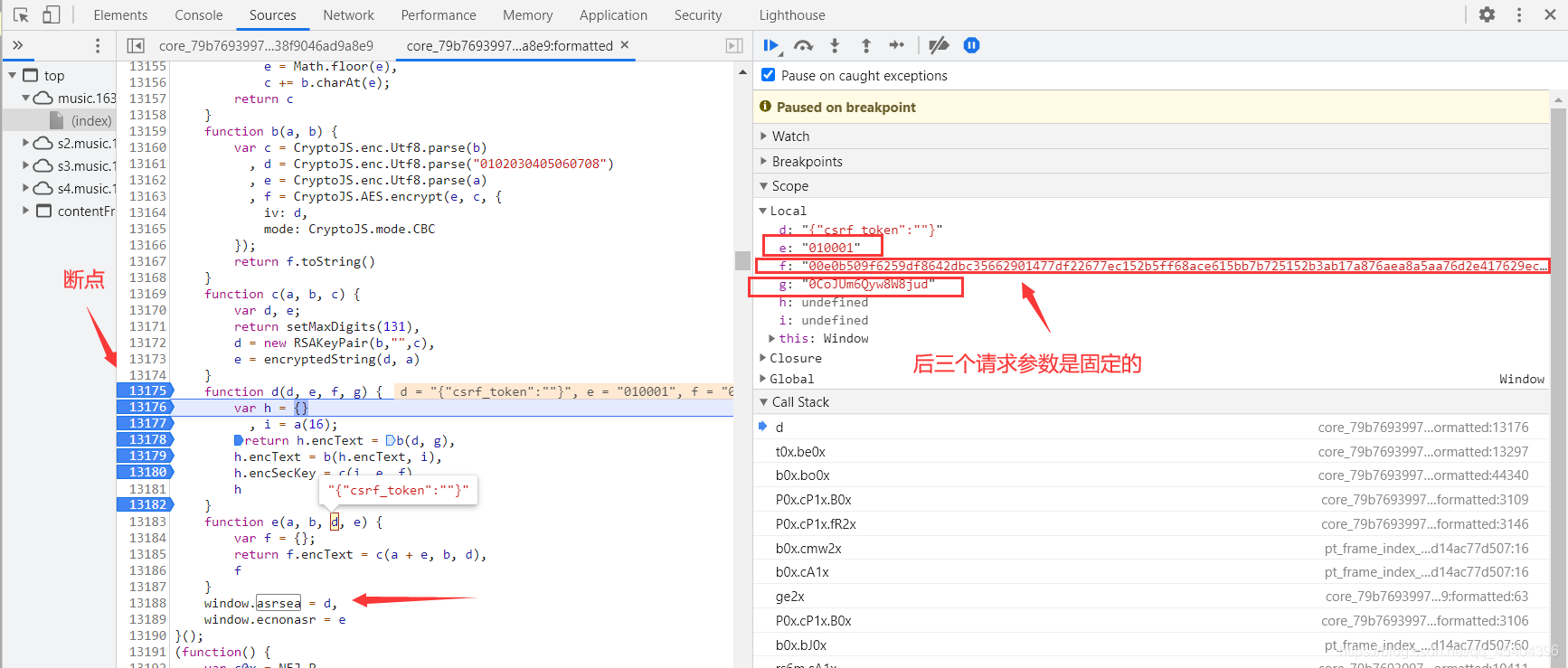Expand the s4.music domain node

click(26, 188)
